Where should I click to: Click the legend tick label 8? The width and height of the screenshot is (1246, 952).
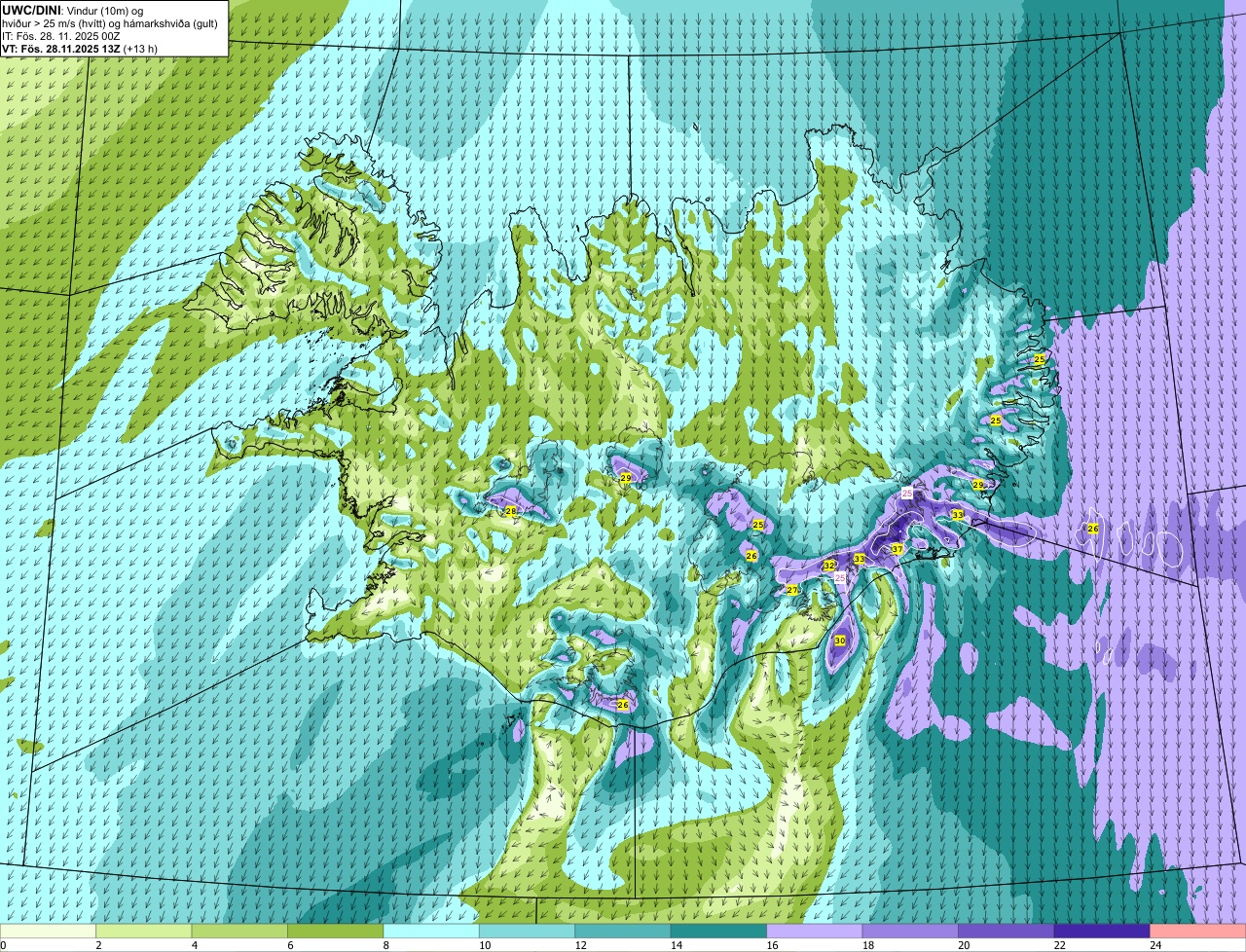(x=386, y=945)
